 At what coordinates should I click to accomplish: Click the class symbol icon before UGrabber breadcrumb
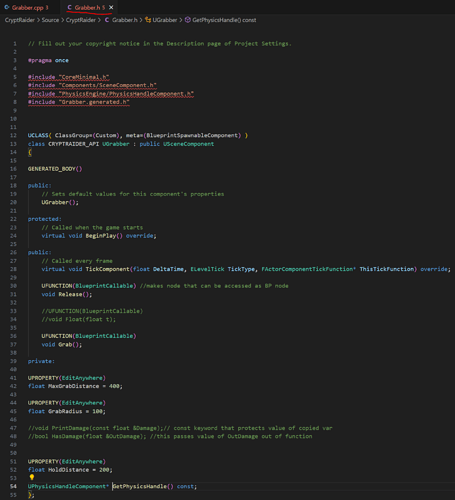[x=148, y=20]
